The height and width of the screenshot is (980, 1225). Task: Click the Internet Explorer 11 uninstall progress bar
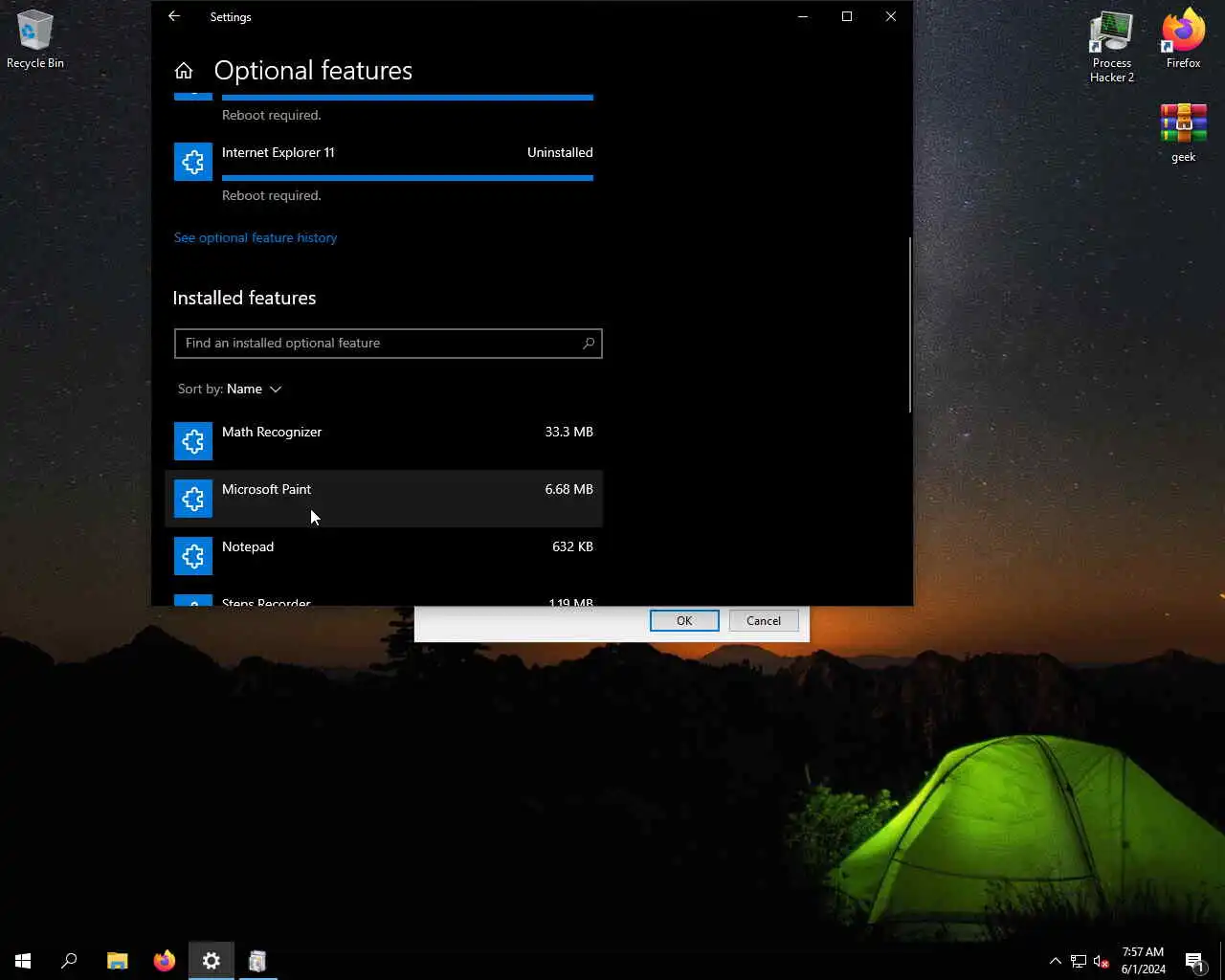[x=408, y=178]
